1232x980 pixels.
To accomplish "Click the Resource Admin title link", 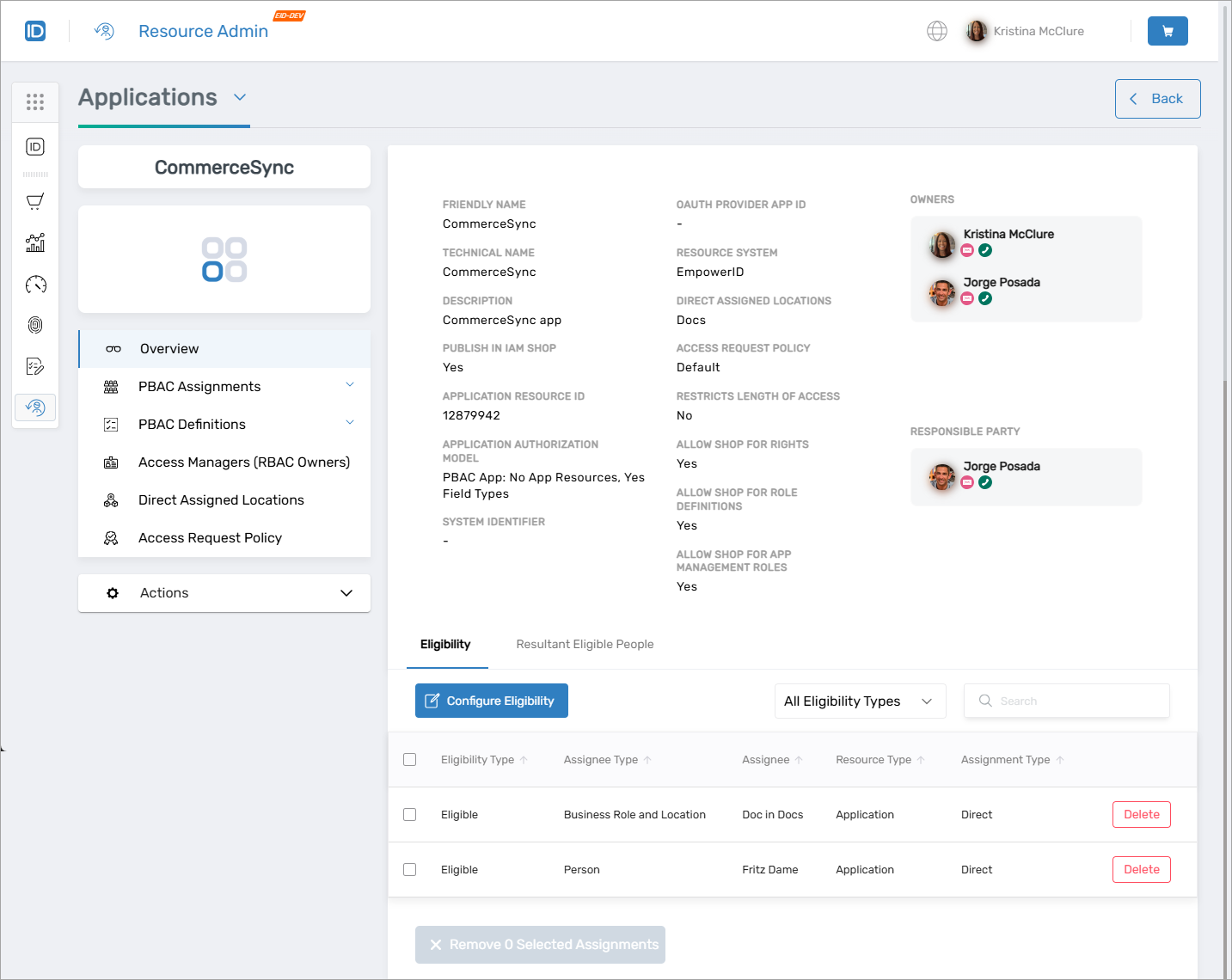I will (x=203, y=31).
